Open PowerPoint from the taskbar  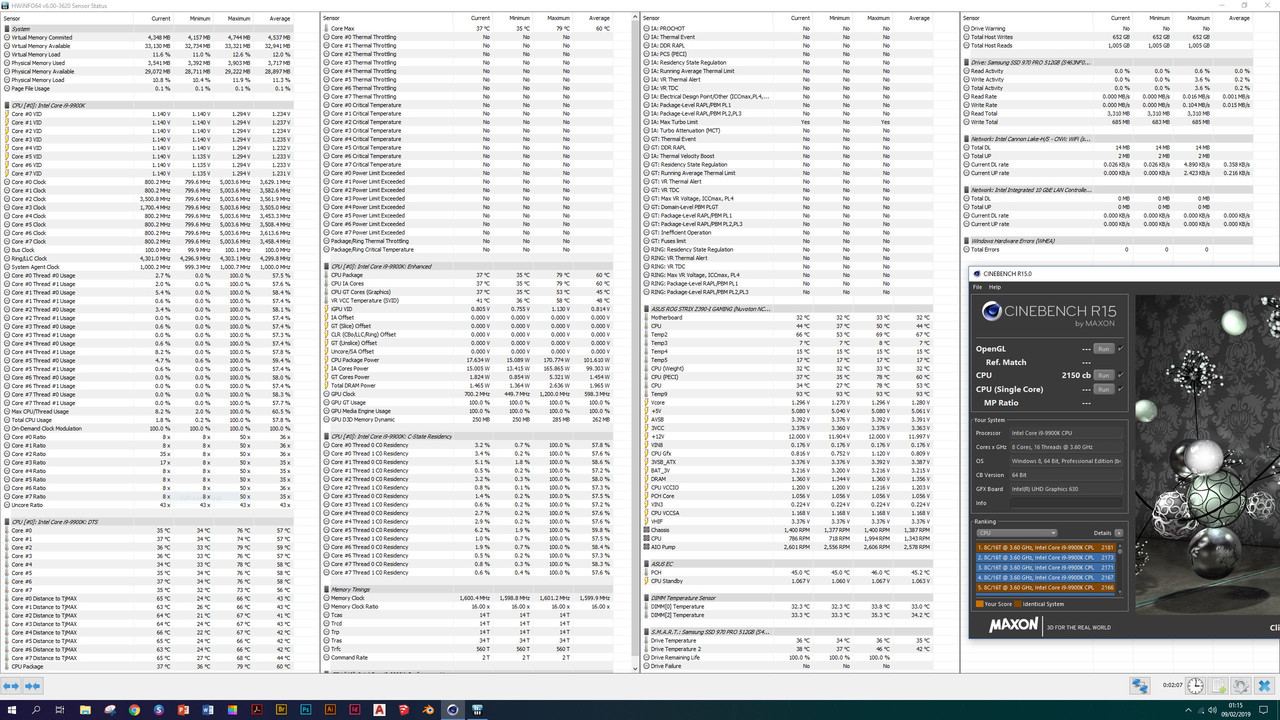183,710
